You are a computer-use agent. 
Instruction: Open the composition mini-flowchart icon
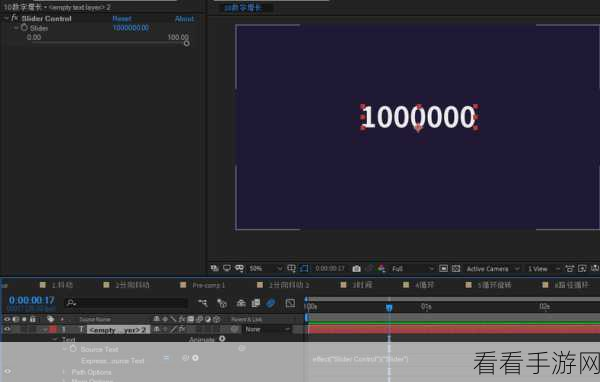coord(202,303)
